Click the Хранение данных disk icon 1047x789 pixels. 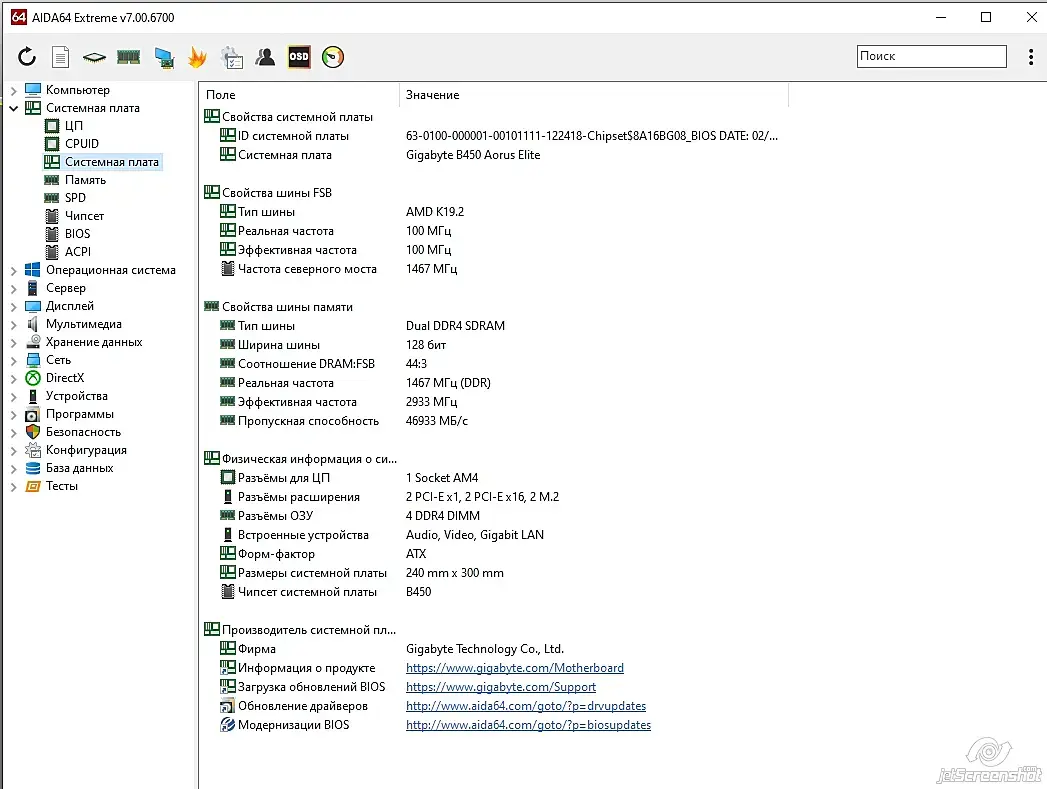33,342
